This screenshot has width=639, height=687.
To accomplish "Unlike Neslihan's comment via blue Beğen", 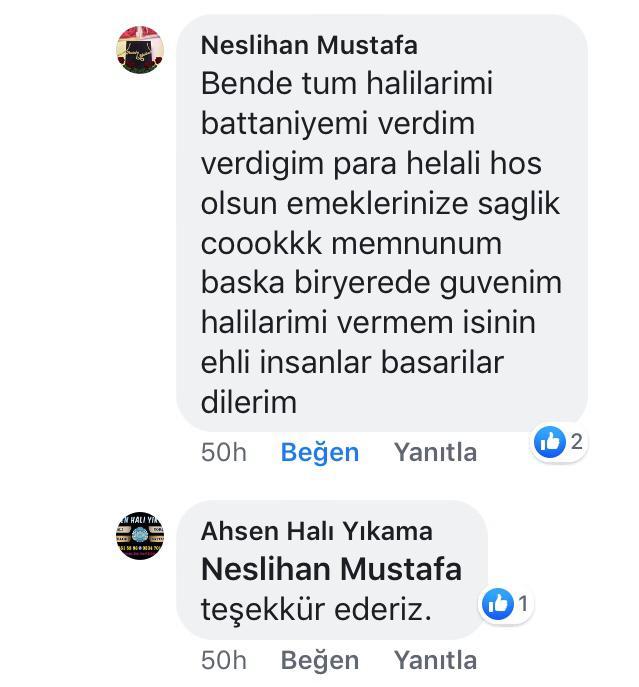I will coord(320,453).
